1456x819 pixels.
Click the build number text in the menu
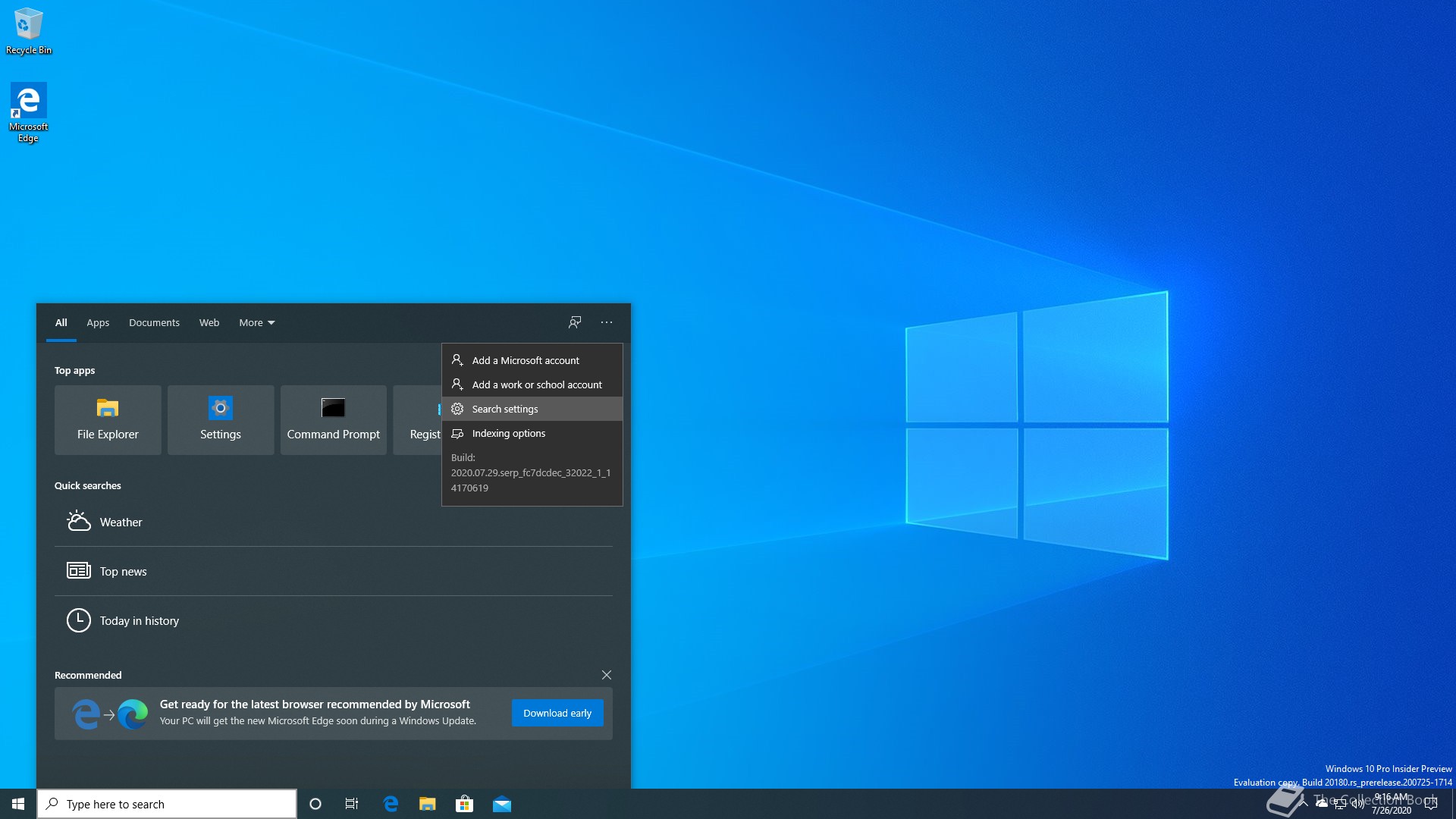[531, 472]
